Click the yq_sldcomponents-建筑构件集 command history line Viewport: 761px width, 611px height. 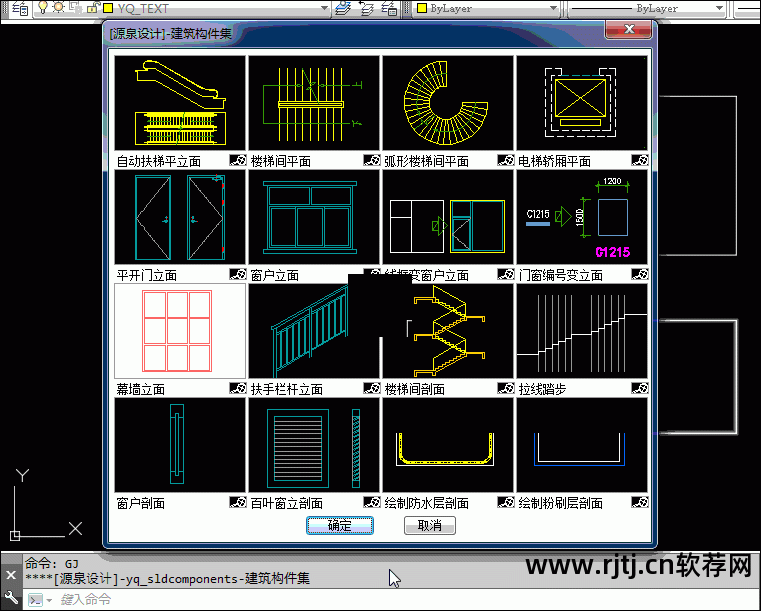[167, 578]
